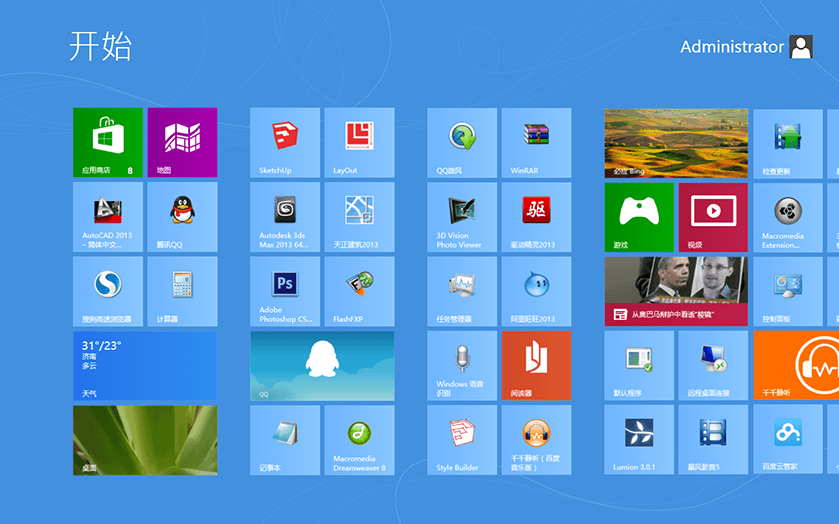Launch SketchUp tile
Viewport: 839px width, 524px height.
[285, 142]
